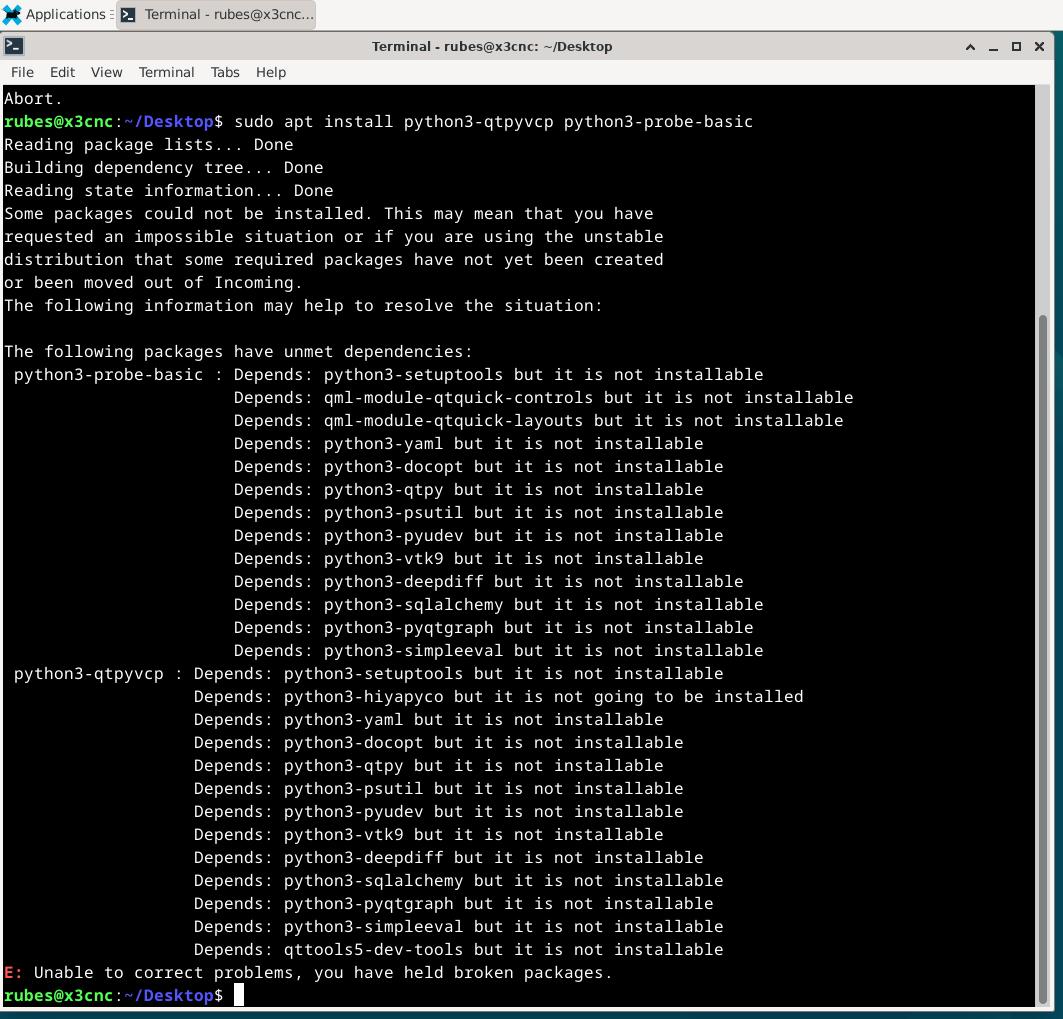Open the View menu
The width and height of the screenshot is (1063, 1019).
tap(106, 72)
